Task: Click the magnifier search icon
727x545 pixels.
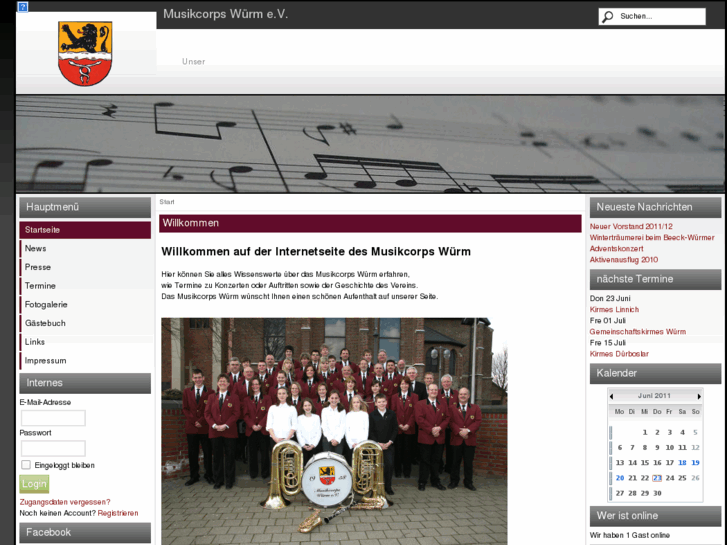Action: pyautogui.click(x=607, y=17)
